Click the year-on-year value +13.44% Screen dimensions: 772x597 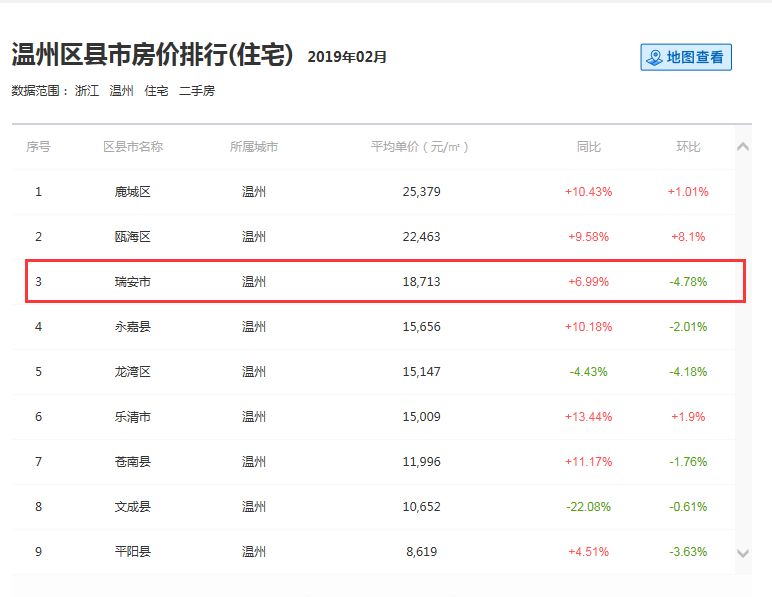tap(588, 417)
